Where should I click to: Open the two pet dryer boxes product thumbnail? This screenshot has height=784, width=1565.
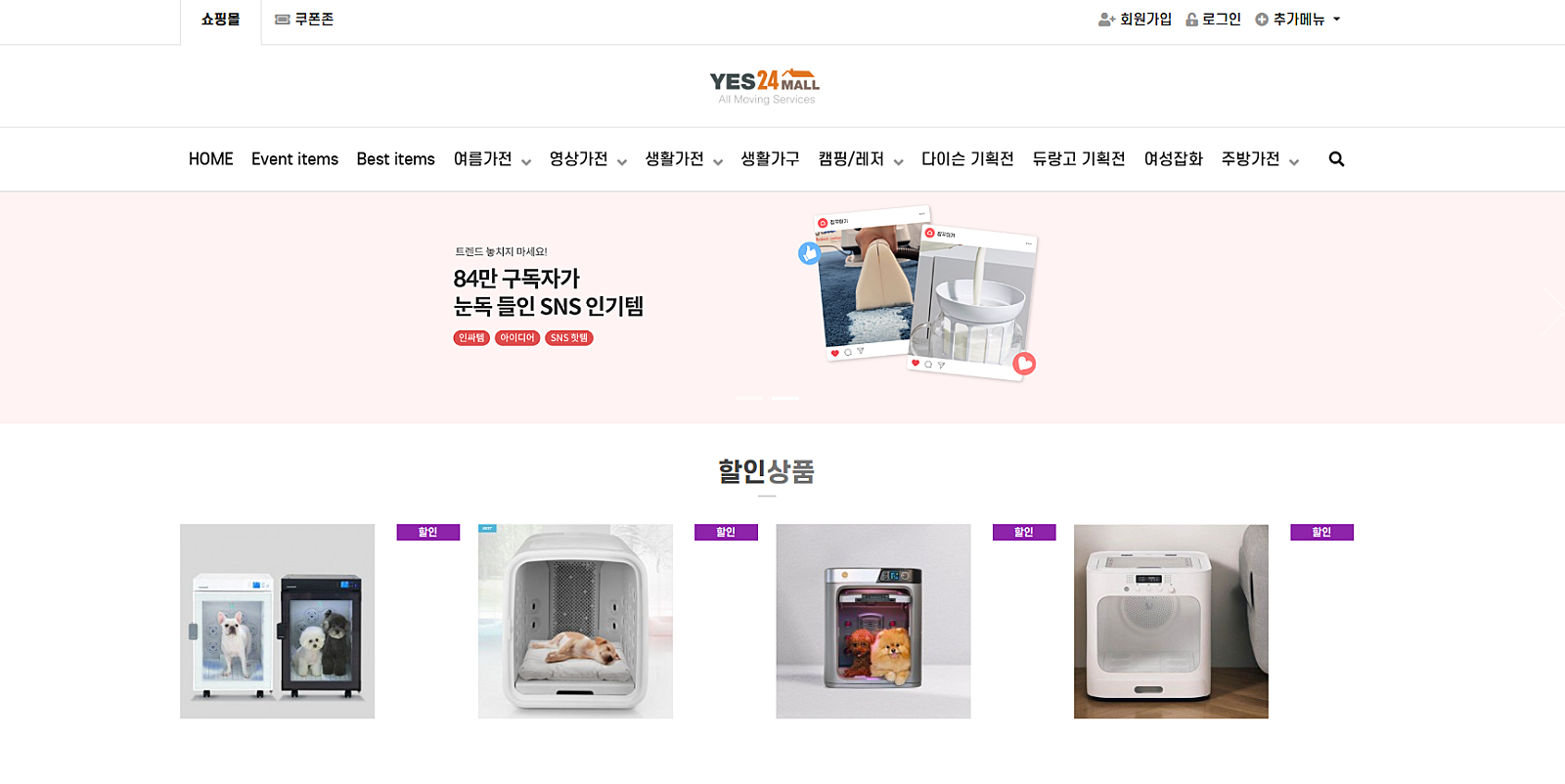[x=277, y=622]
